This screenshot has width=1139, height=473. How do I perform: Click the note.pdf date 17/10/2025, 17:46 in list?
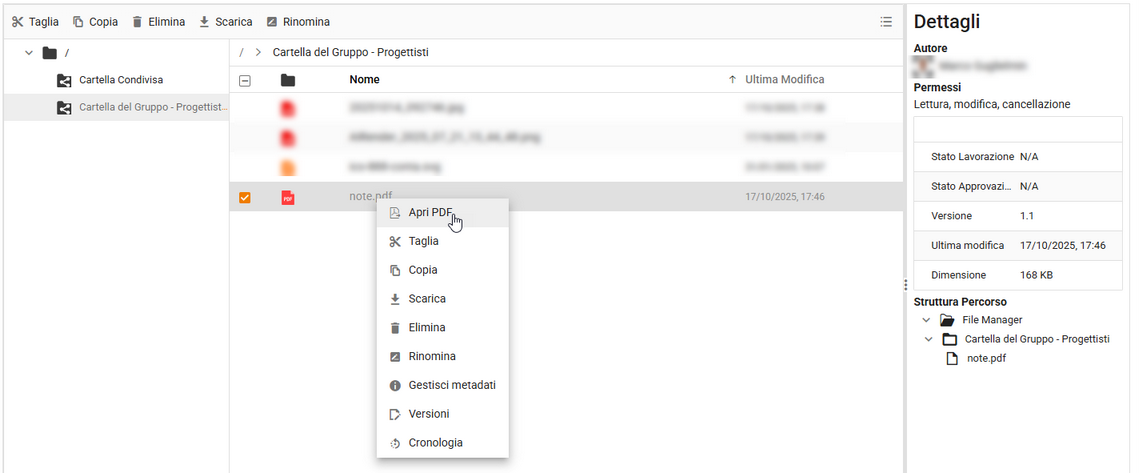[x=785, y=197]
